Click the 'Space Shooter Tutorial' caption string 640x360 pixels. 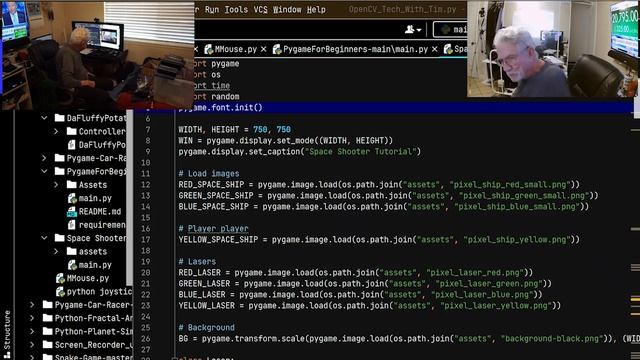pyautogui.click(x=360, y=151)
